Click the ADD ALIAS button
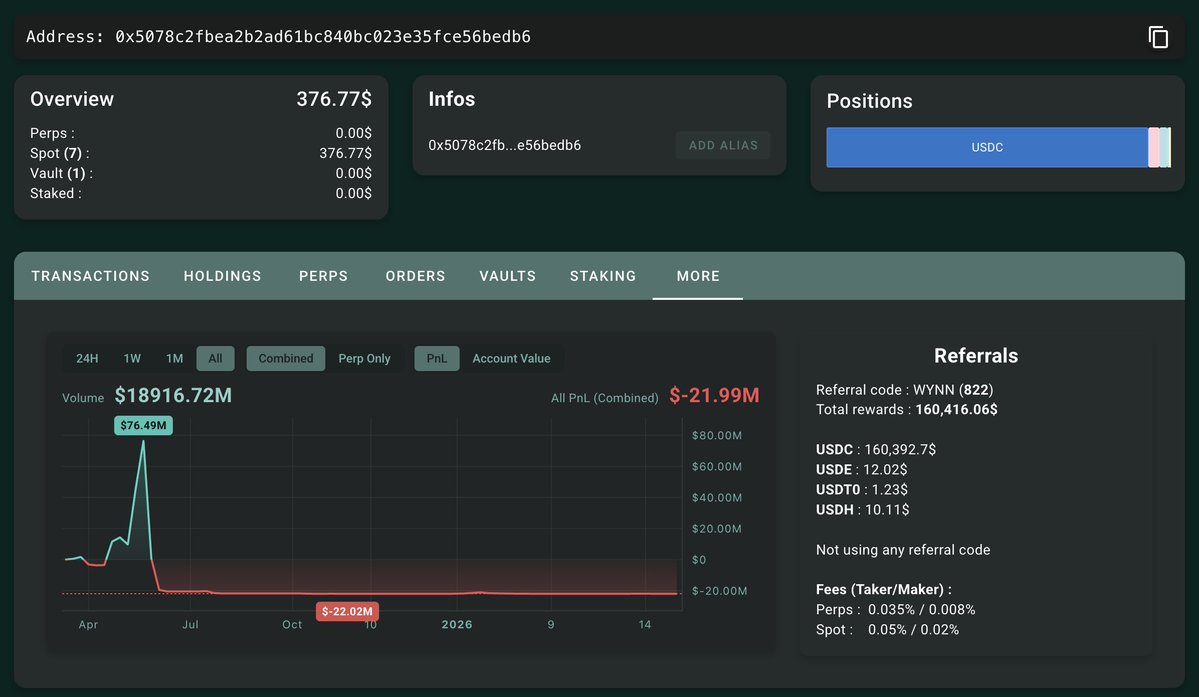The height and width of the screenshot is (697, 1199). coord(723,145)
